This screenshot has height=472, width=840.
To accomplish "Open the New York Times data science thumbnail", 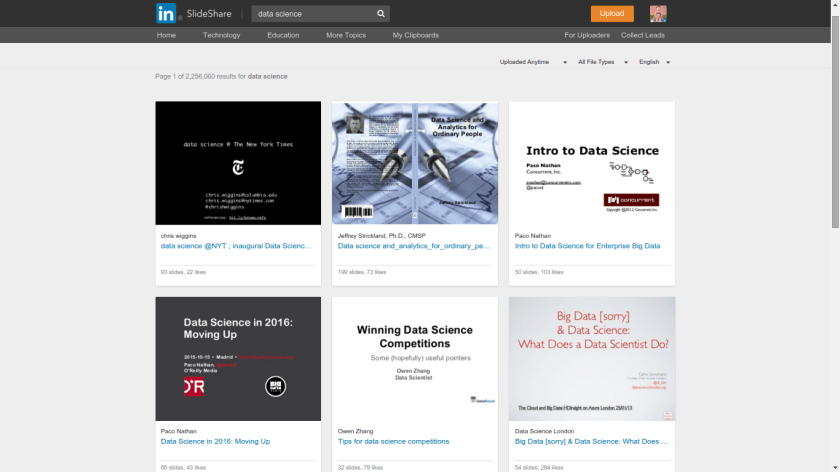I will [238, 163].
